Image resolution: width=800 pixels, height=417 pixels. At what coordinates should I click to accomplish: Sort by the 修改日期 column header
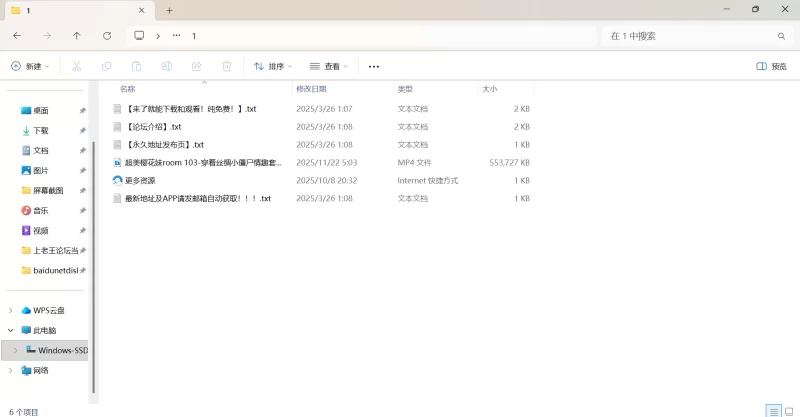click(x=310, y=89)
